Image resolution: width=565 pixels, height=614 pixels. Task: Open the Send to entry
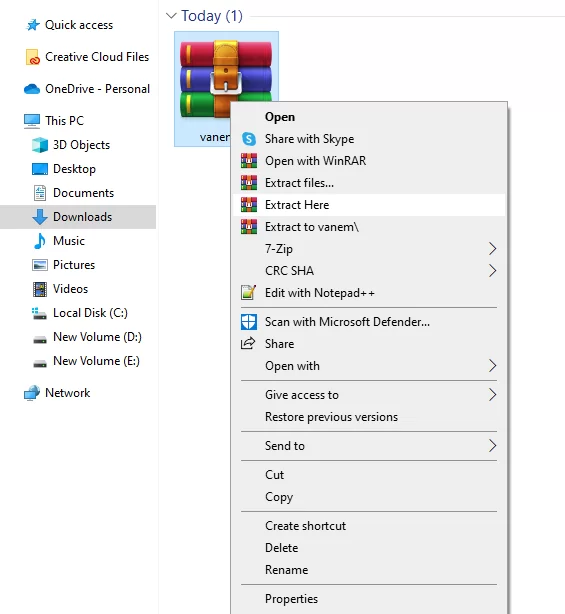pos(369,446)
